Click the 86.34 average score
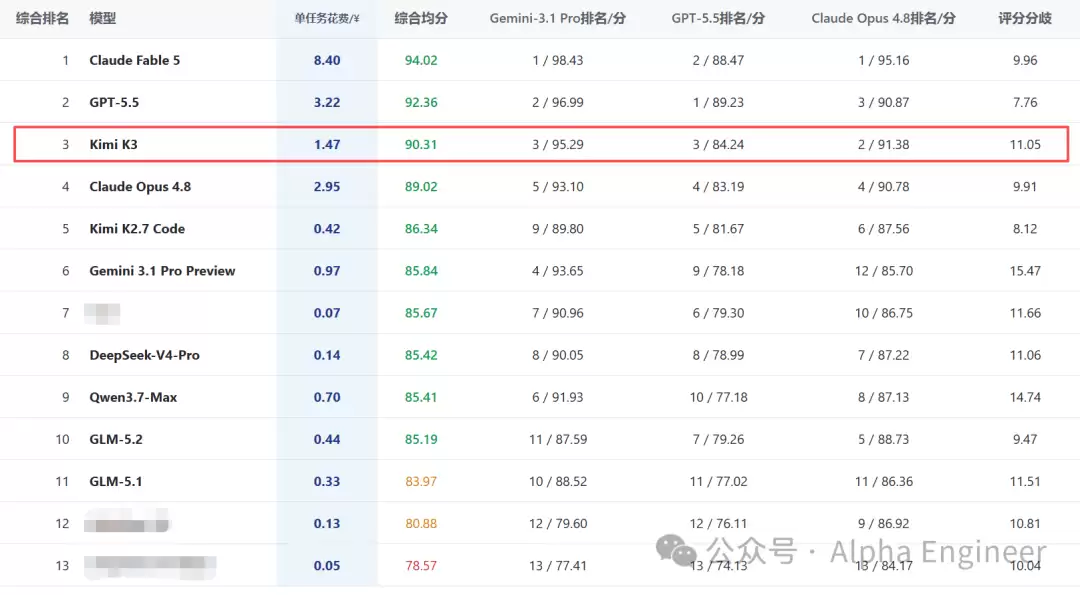Viewport: 1080px width, 595px height. (x=421, y=229)
